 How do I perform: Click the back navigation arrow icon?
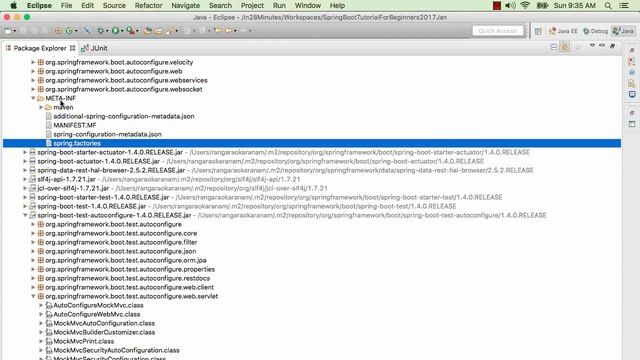[229, 31]
